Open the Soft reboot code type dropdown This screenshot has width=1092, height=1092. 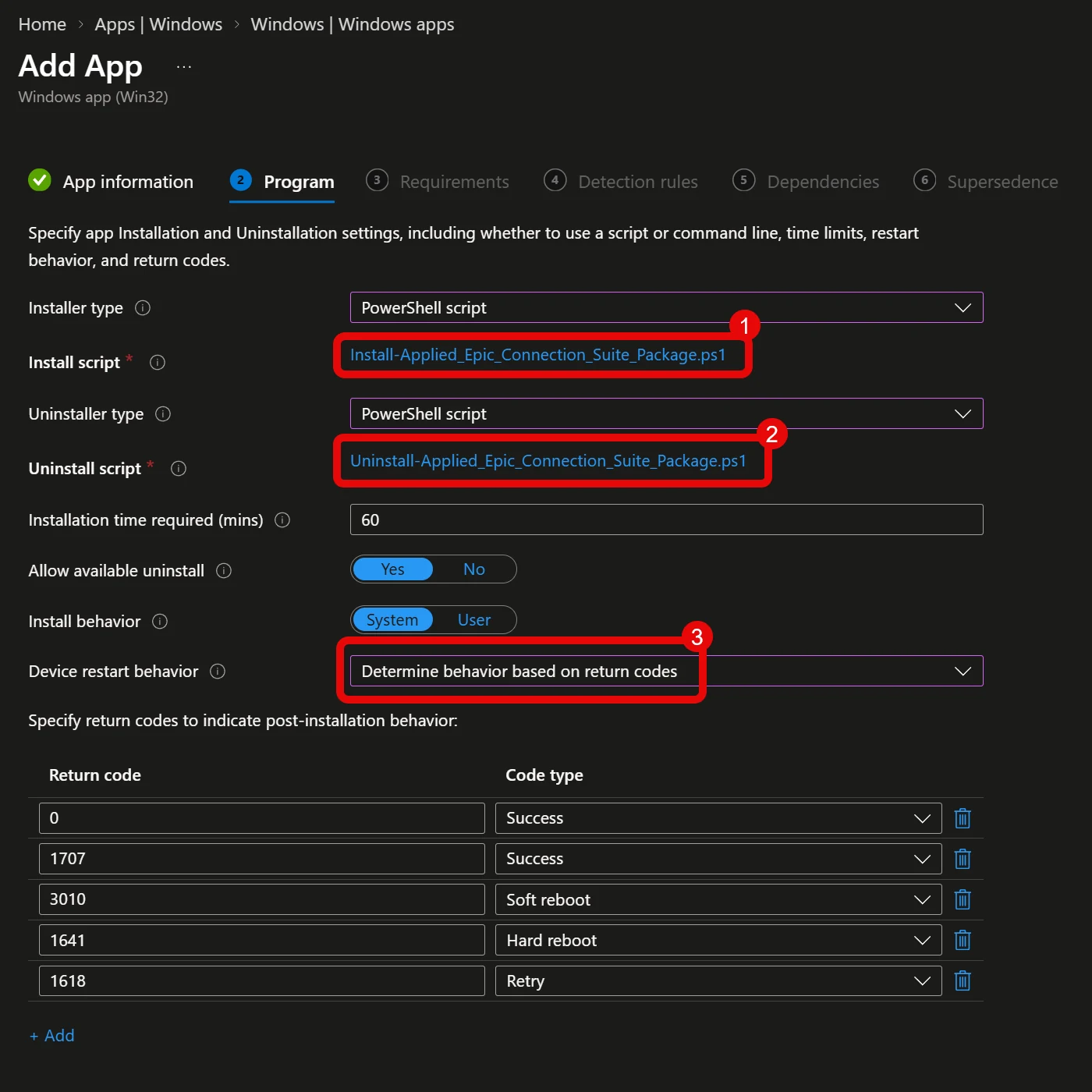718,899
